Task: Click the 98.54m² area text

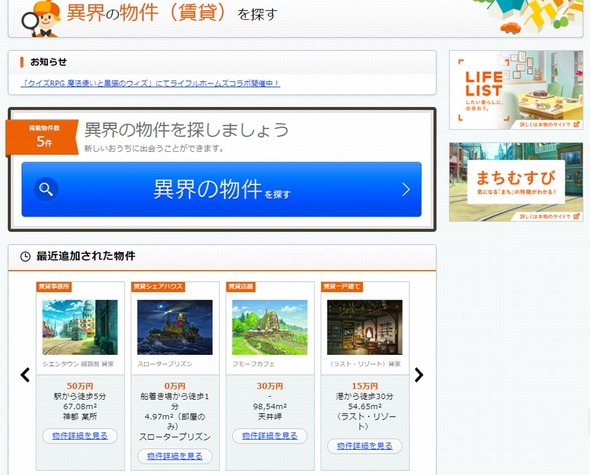Action: click(x=270, y=406)
